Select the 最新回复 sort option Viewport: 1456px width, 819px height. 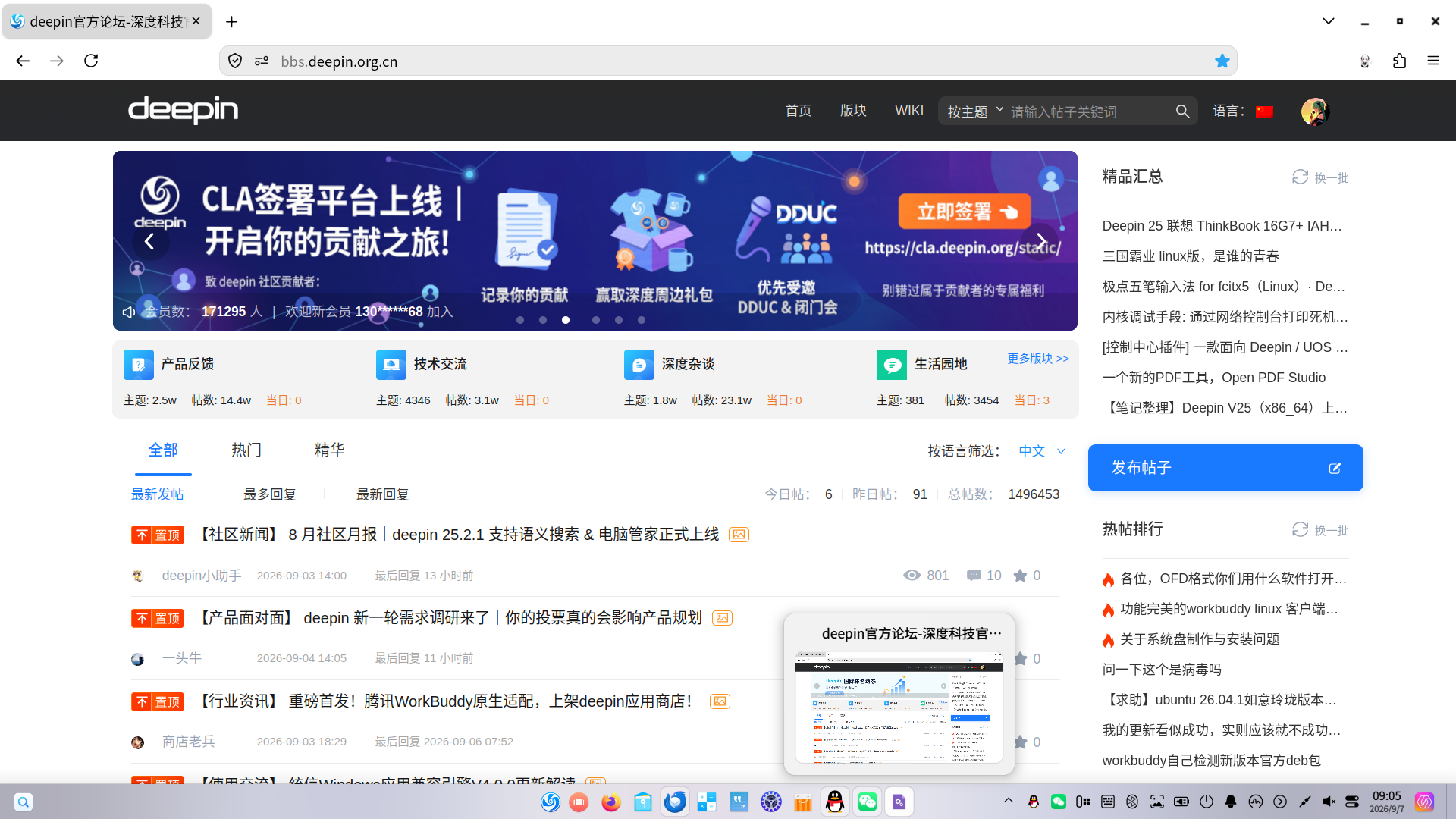[x=382, y=494]
